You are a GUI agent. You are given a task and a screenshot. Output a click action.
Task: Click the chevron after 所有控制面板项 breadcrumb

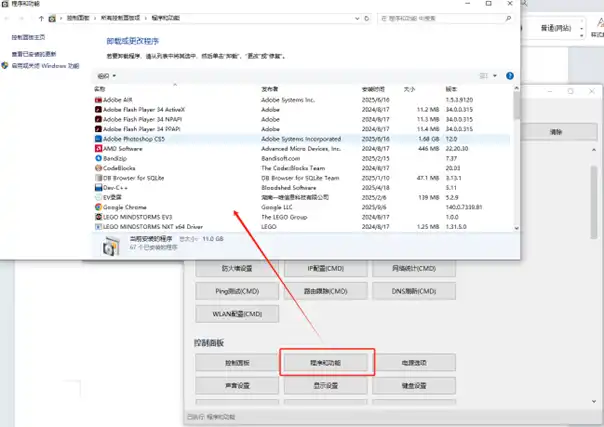point(146,18)
